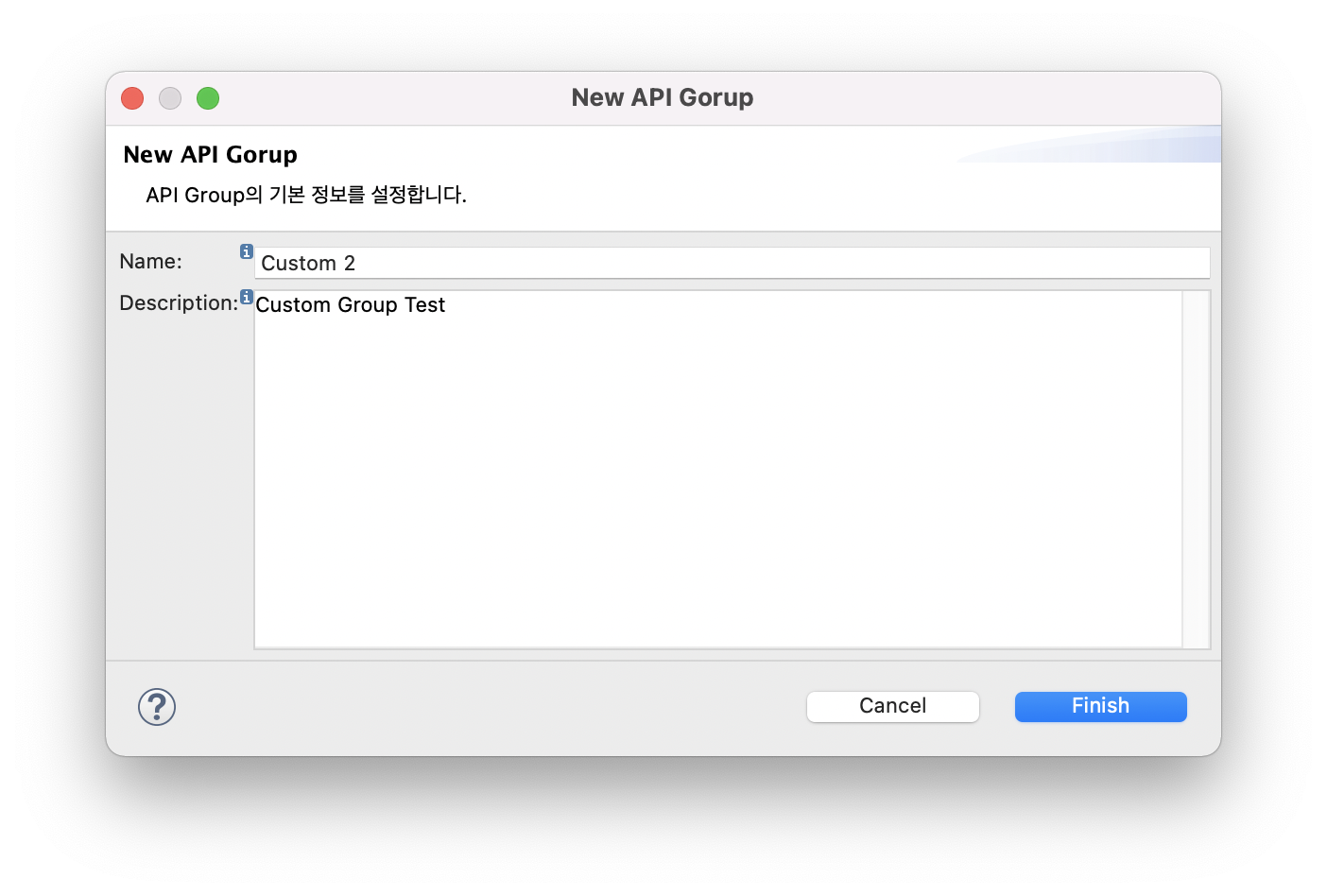The image size is (1327, 896).
Task: Click the Korean subtitle text
Action: point(308,195)
